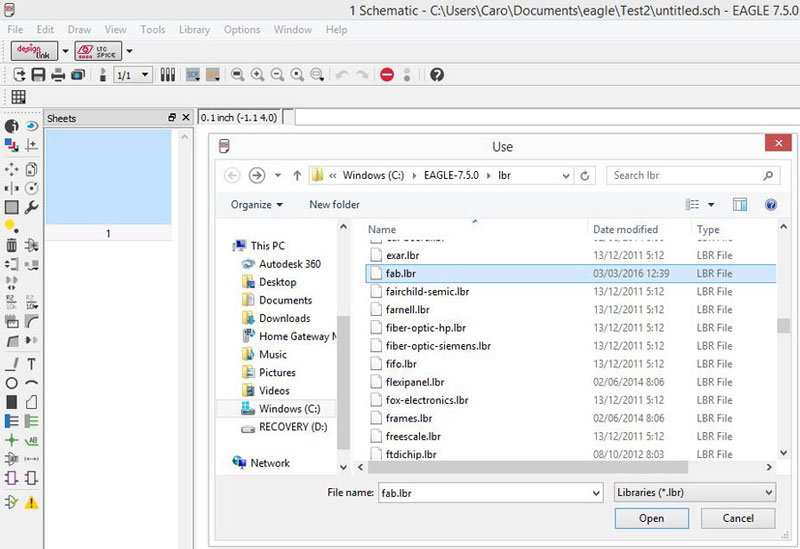Open the Grid settings icon

pos(18,97)
